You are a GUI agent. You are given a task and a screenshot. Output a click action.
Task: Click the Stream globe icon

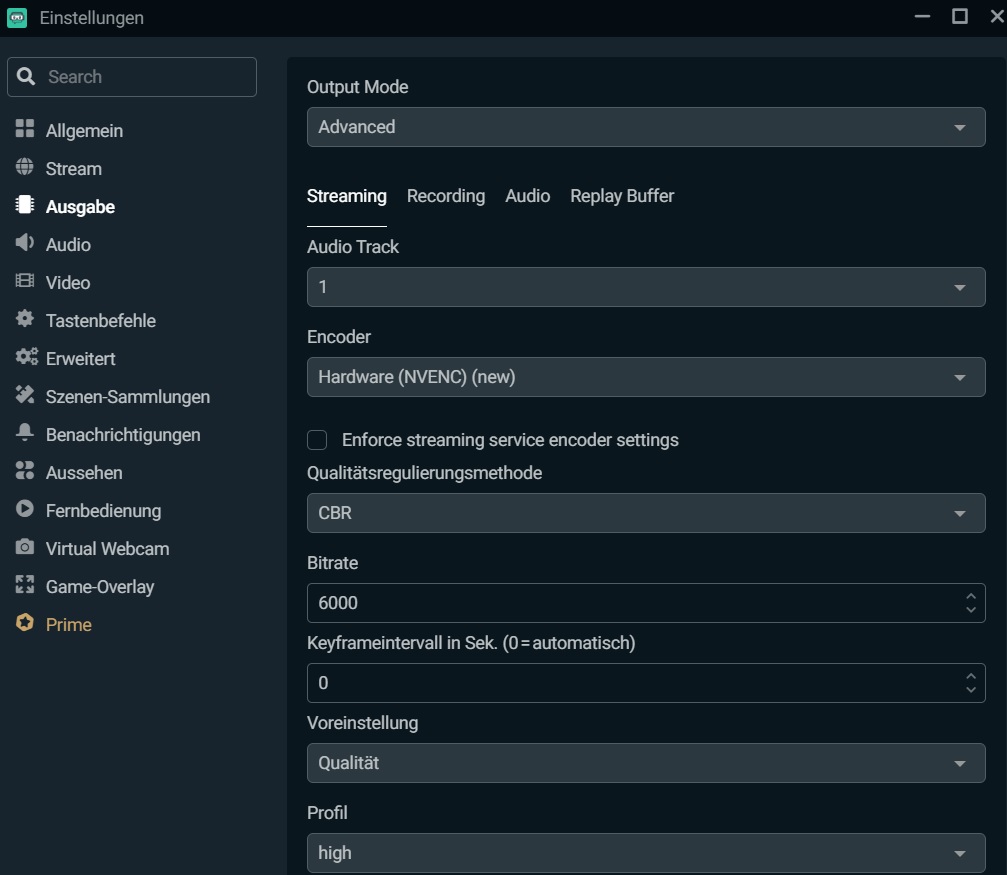coord(25,168)
